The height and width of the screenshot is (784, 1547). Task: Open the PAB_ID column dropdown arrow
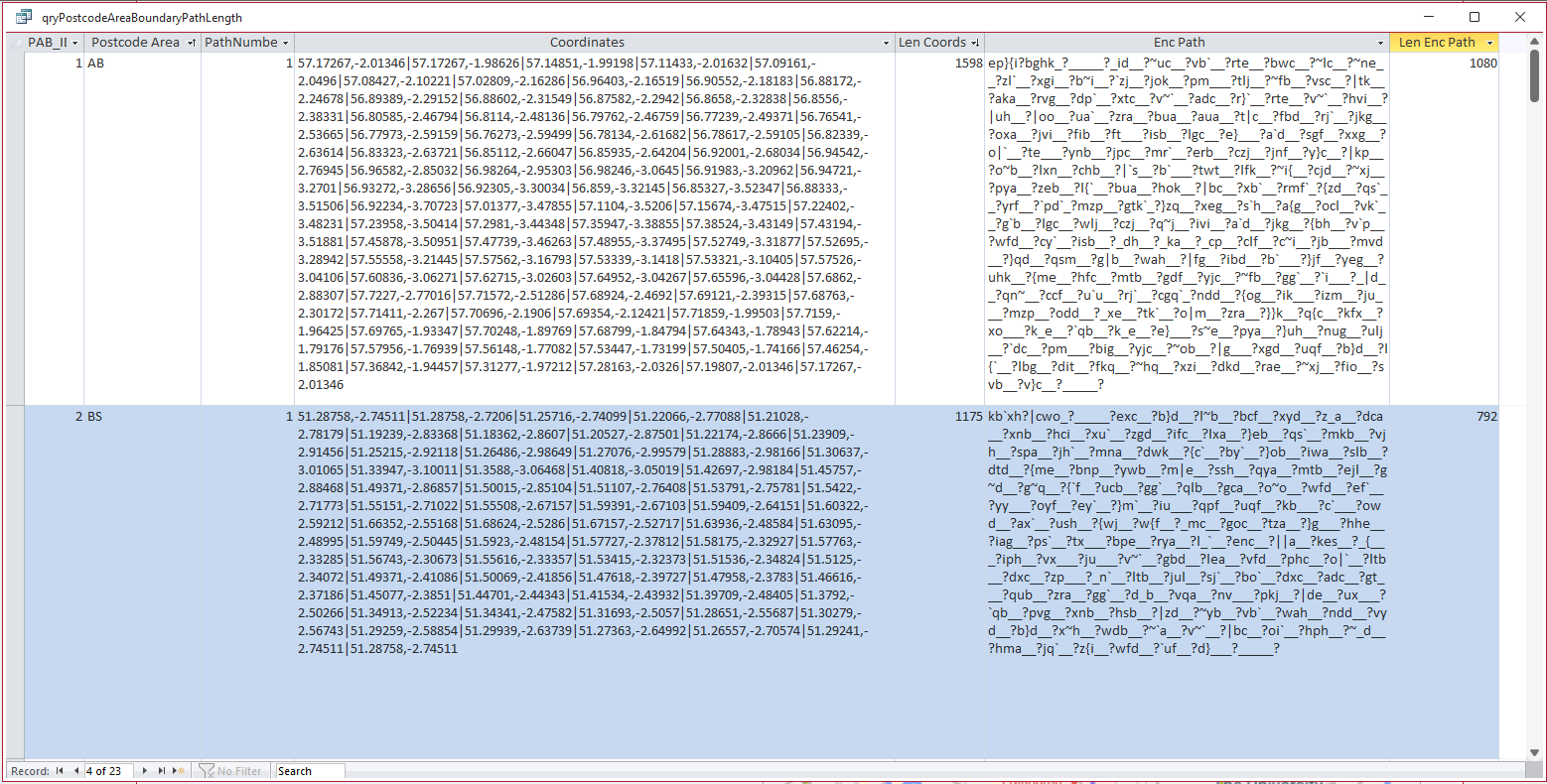point(76,43)
